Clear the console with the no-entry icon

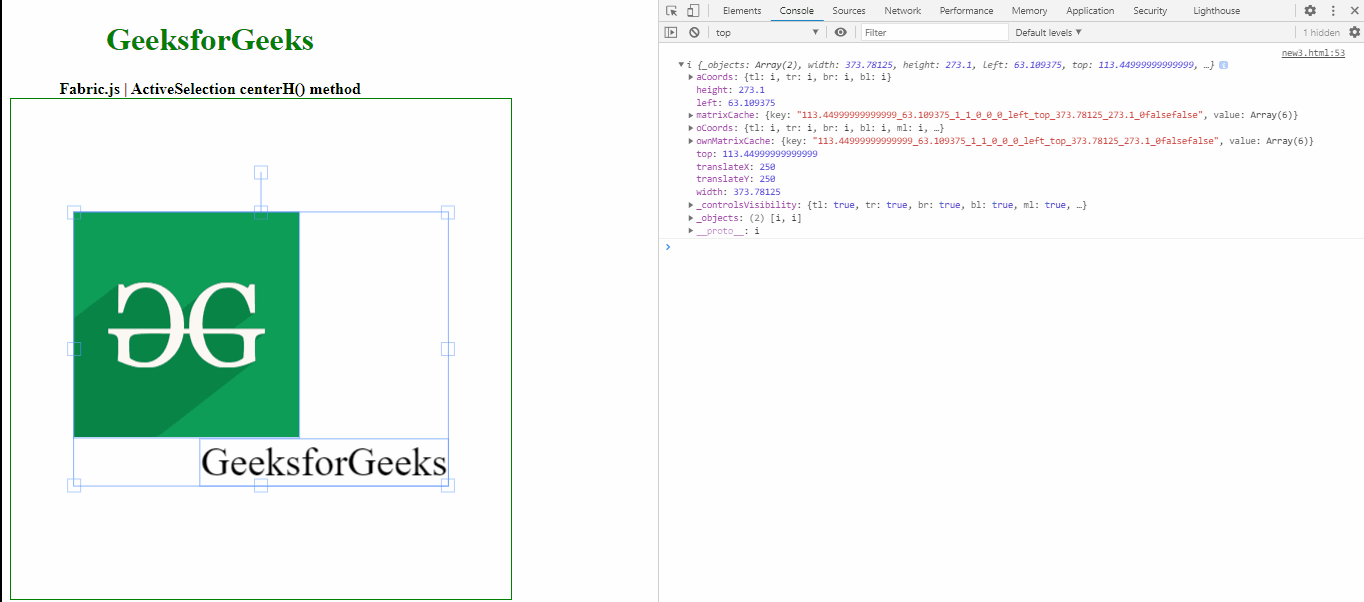tap(693, 32)
